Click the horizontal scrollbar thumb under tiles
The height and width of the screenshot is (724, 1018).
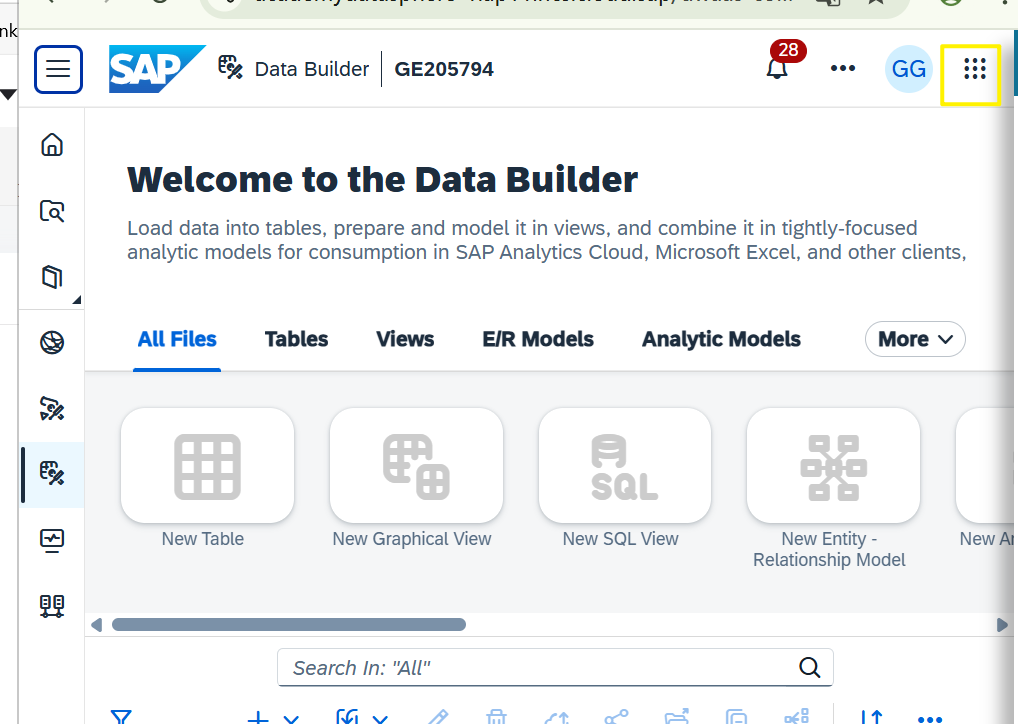pos(289,625)
